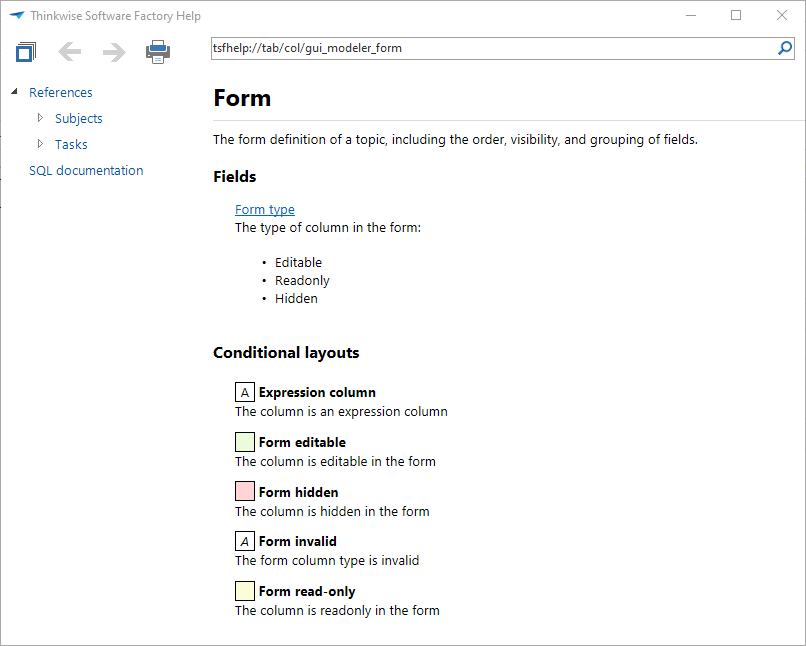The width and height of the screenshot is (806, 646).
Task: Print the help page
Action: tap(158, 52)
